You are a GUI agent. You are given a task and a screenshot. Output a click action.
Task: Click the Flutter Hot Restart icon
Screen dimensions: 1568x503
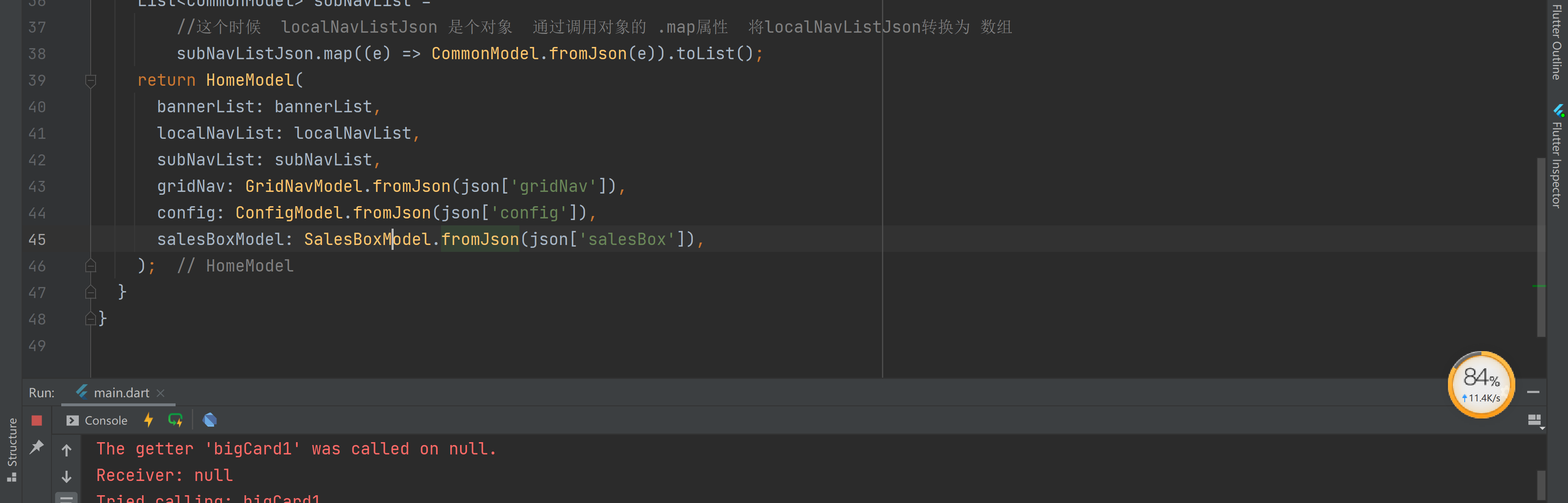click(x=175, y=420)
